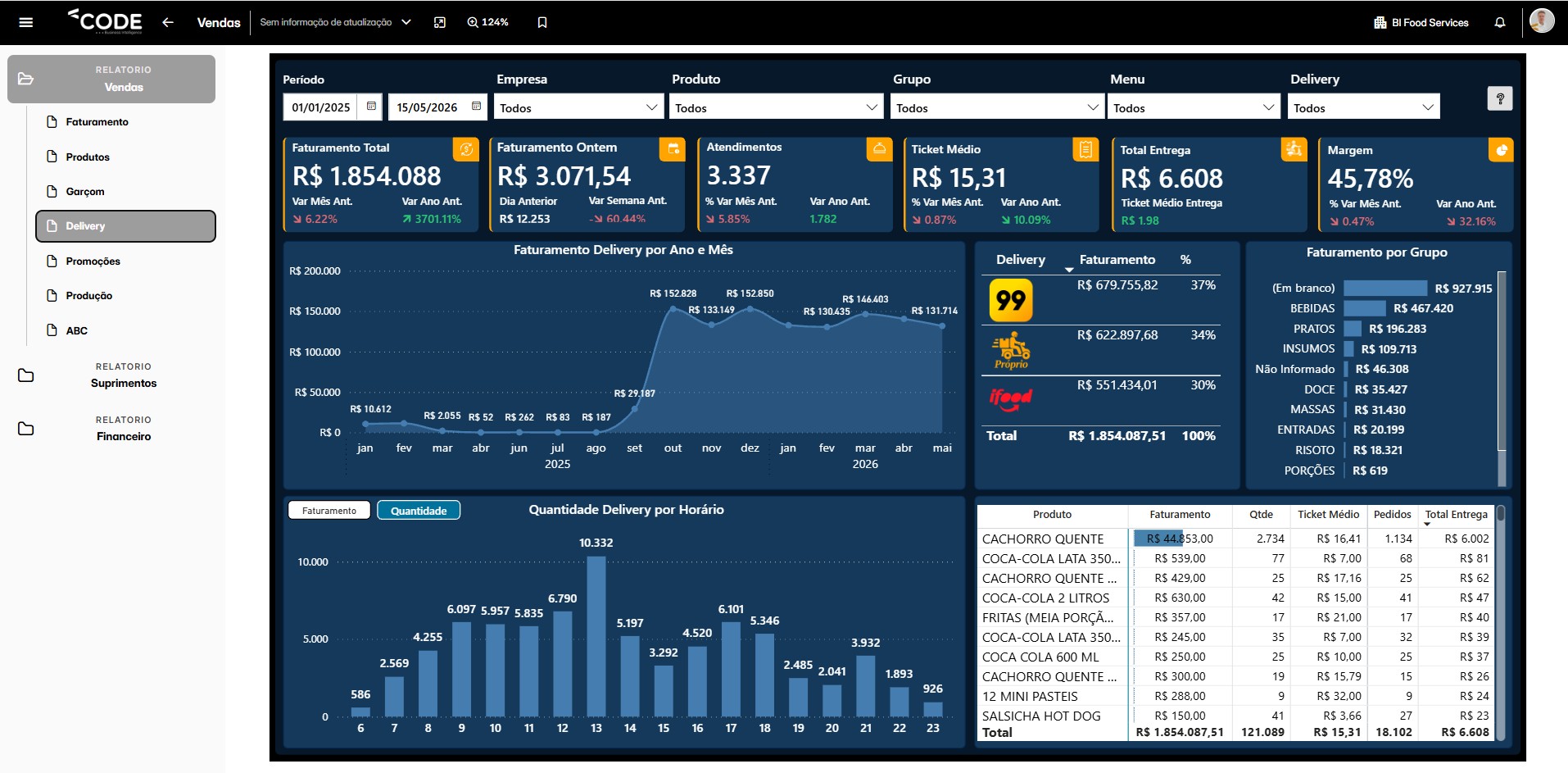The width and height of the screenshot is (1568, 773).
Task: Click the back arrow next to Vendas
Action: 168,22
